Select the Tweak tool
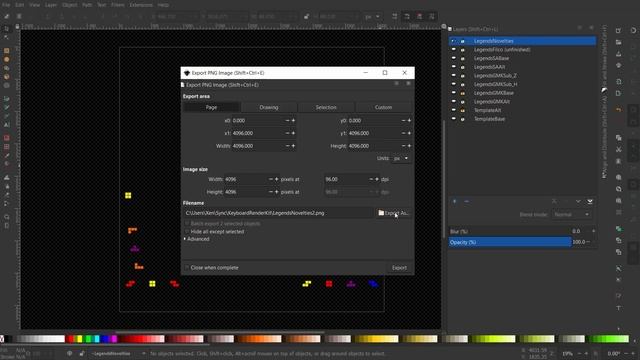Image resolution: width=640 pixels, height=360 pixels. (7, 178)
